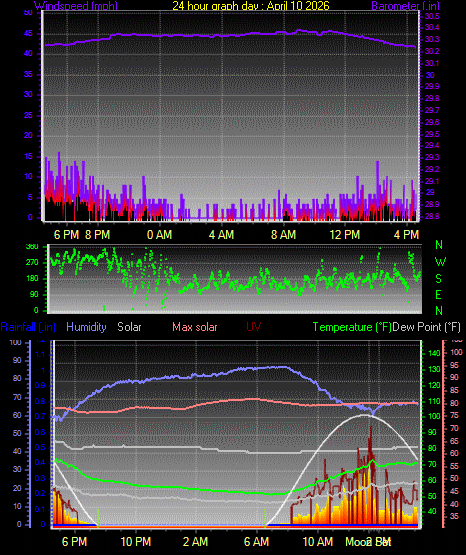Click 2 AM on the lower graph time axis
Image resolution: width=466 pixels, height=555 pixels.
[x=196, y=542]
